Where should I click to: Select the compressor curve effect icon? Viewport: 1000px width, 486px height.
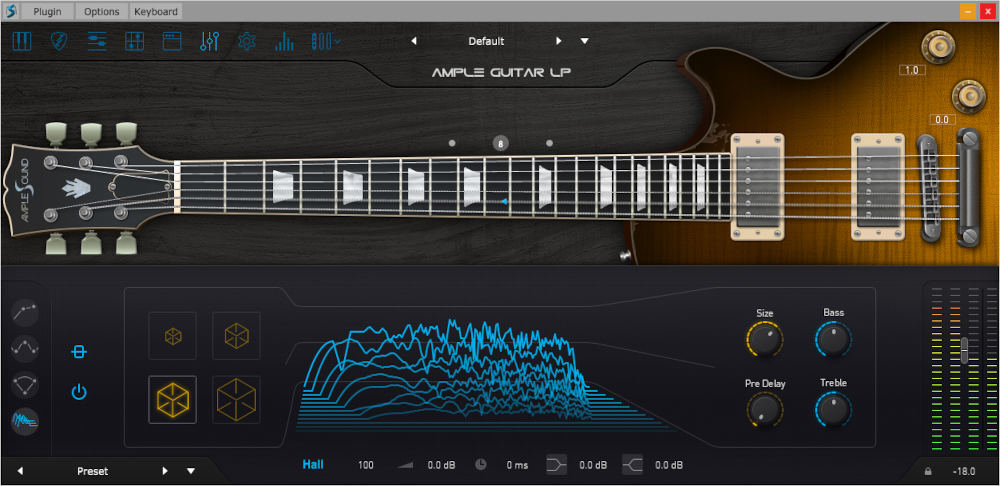tap(26, 312)
